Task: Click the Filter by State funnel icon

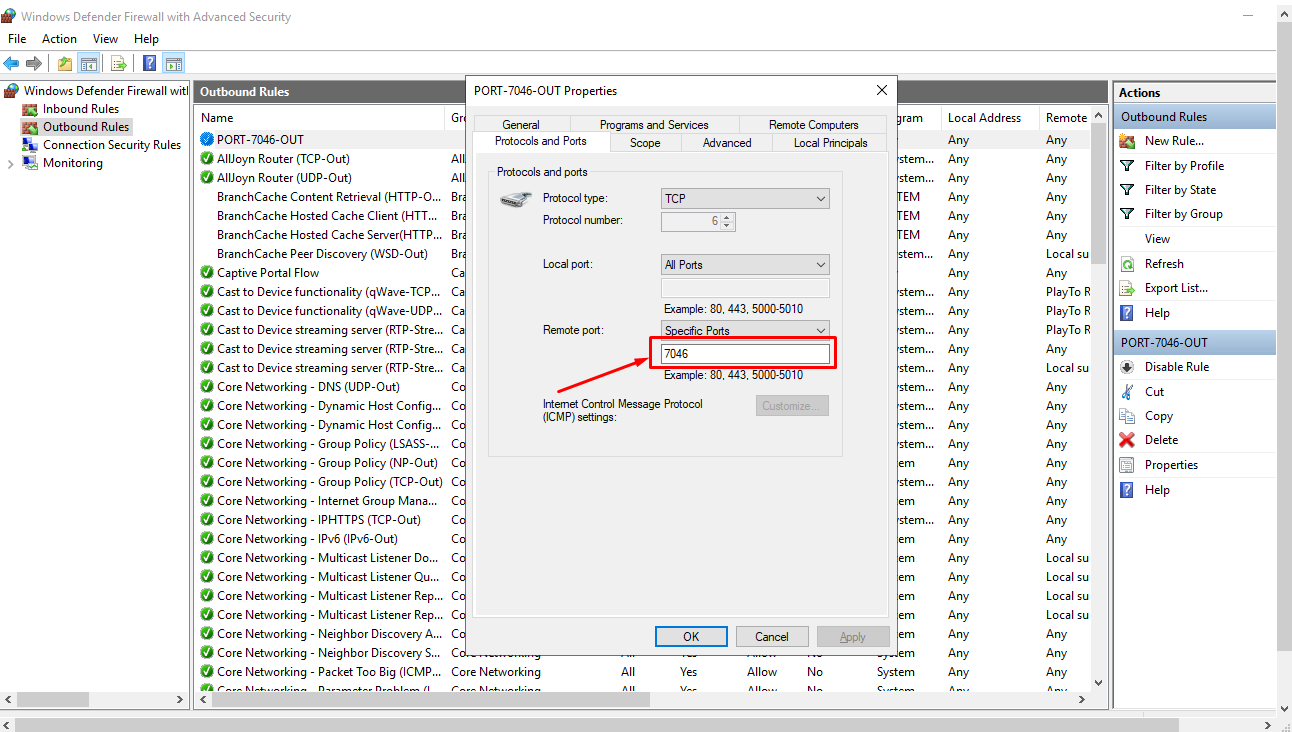Action: tap(1127, 190)
